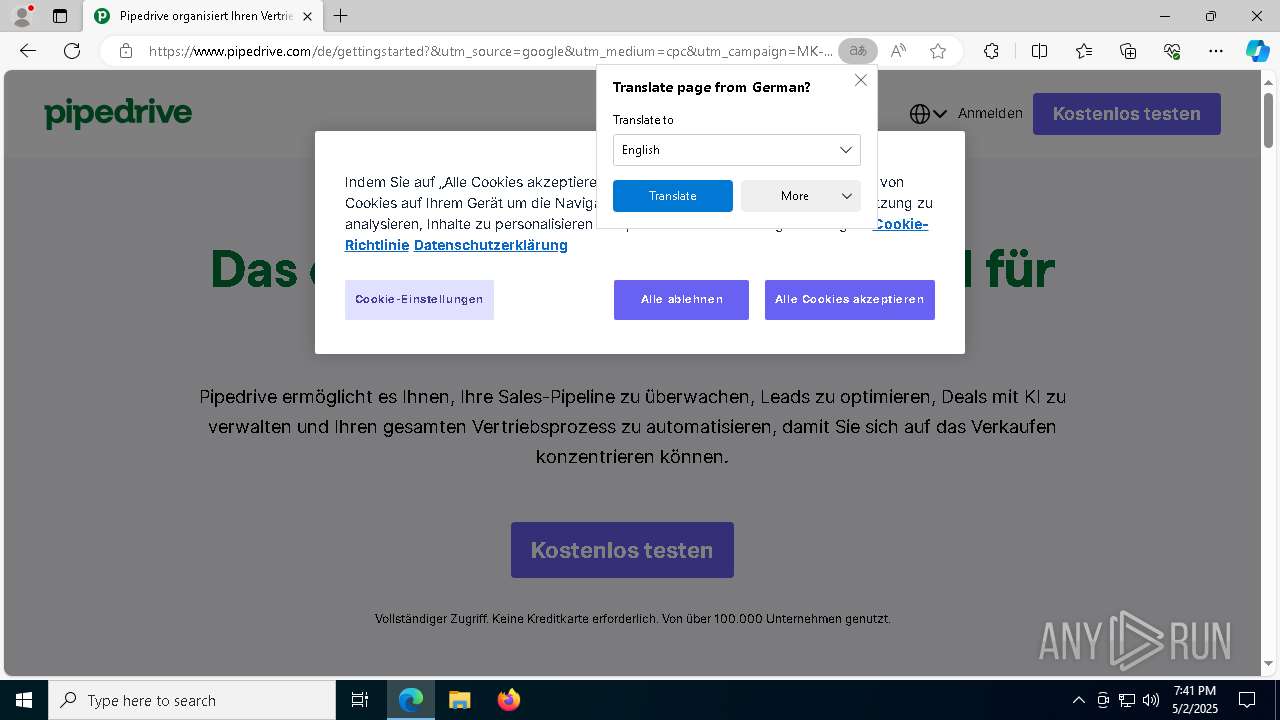Open the tab actions menu icon

[60, 16]
